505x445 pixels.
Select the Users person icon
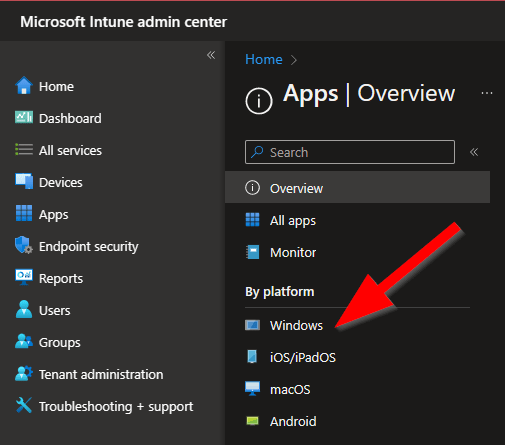(x=24, y=309)
